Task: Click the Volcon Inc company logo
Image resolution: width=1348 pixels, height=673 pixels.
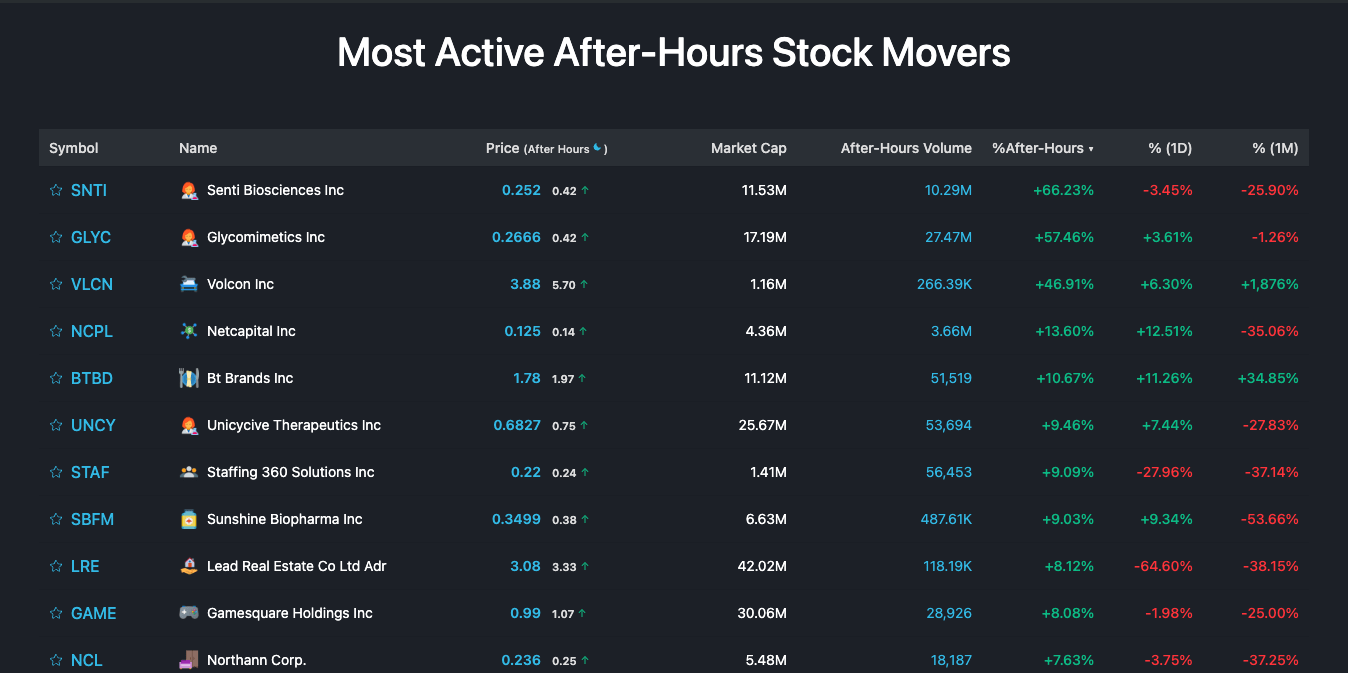Action: 189,283
